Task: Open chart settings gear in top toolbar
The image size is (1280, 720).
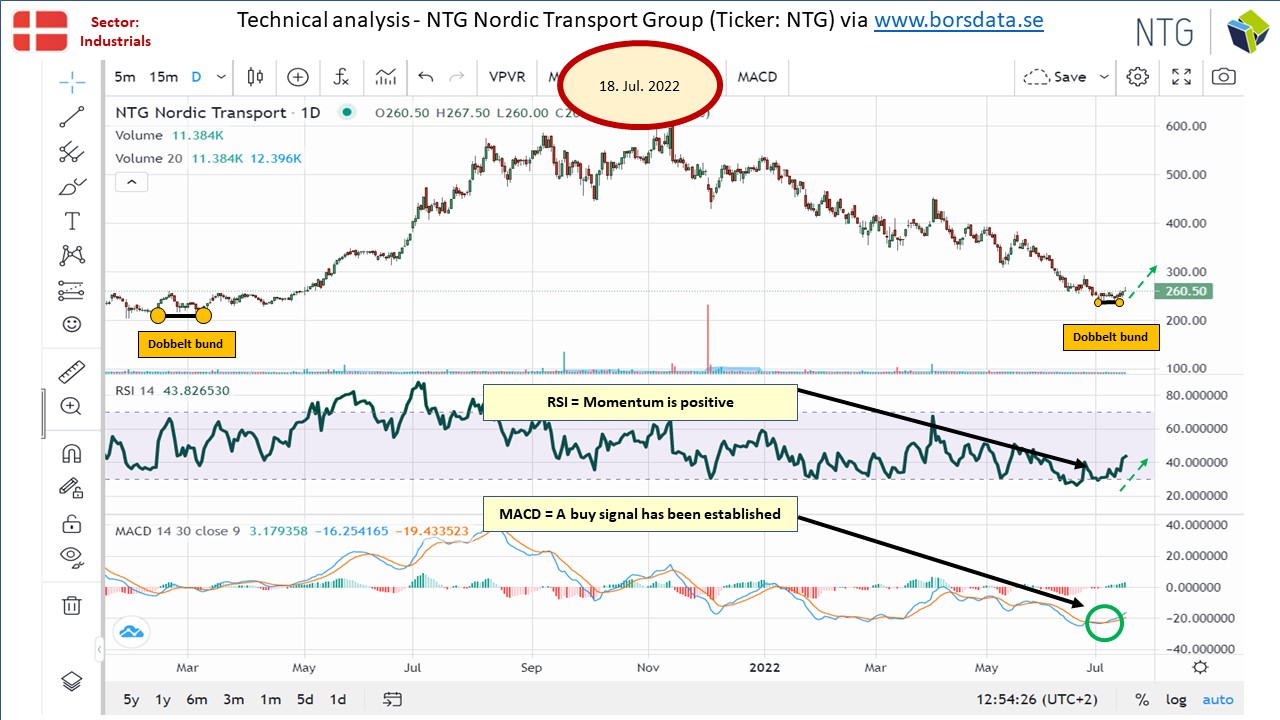Action: (1138, 77)
